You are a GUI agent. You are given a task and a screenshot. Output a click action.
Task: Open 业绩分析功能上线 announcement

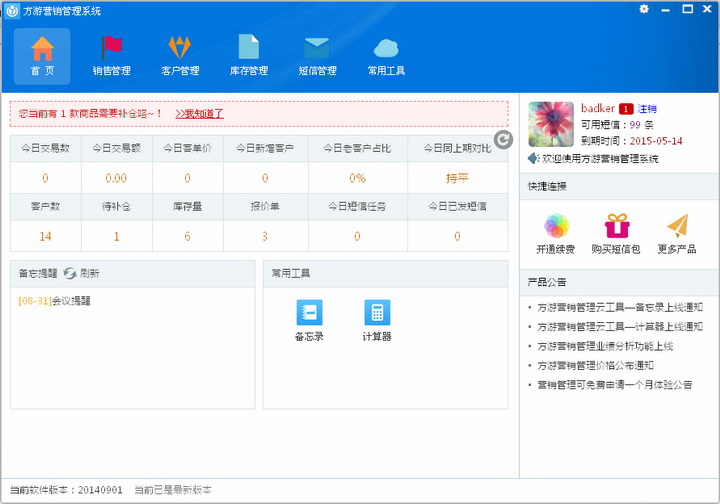point(605,346)
